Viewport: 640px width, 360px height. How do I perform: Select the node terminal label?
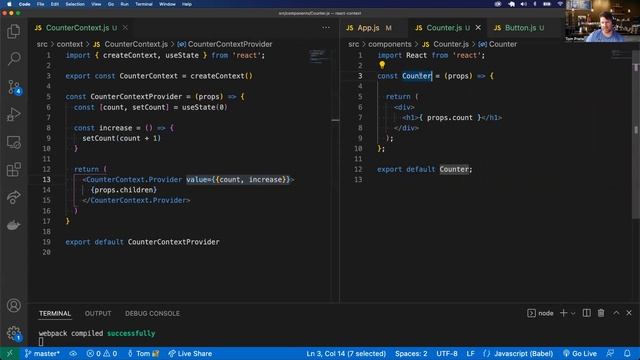point(540,313)
